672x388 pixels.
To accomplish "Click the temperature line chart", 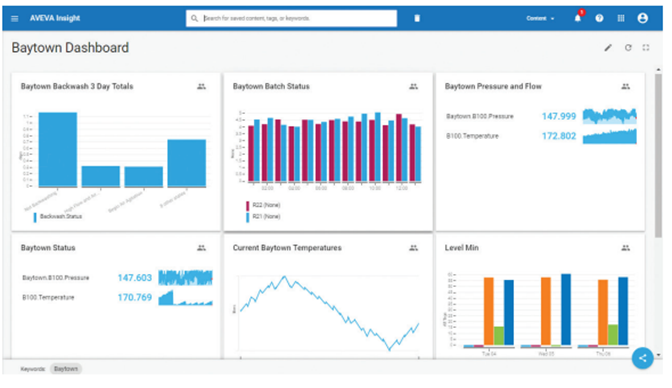I will pos(329,313).
